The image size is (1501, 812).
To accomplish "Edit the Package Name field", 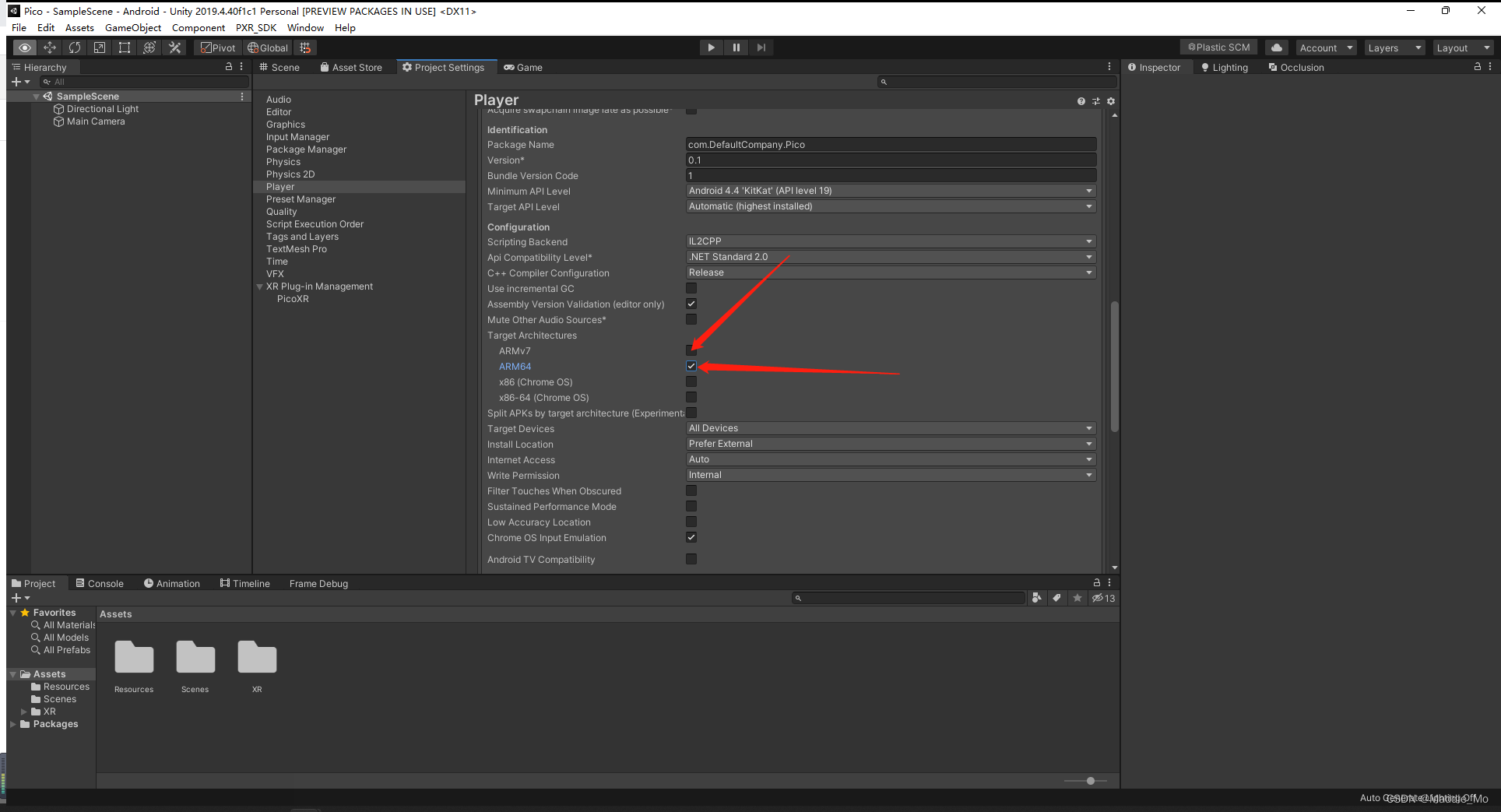I will click(891, 145).
